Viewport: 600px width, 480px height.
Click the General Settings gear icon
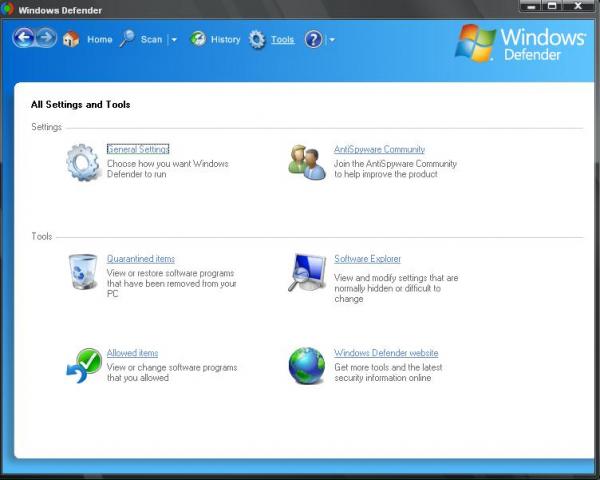point(83,162)
